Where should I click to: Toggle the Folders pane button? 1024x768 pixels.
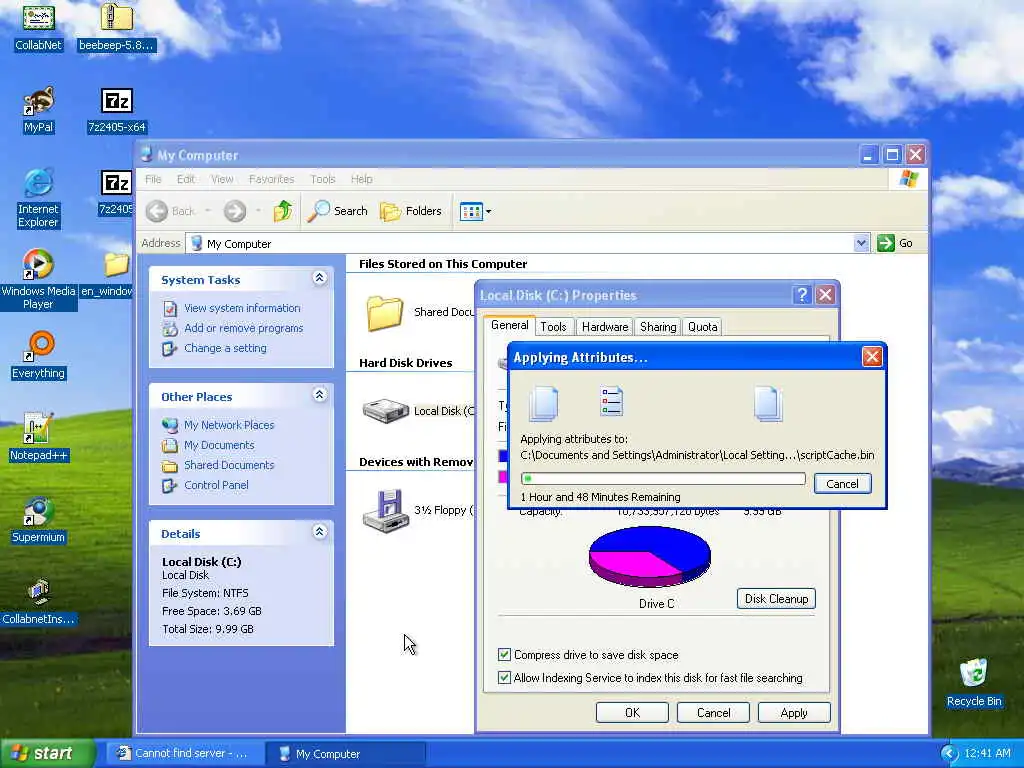coord(411,211)
